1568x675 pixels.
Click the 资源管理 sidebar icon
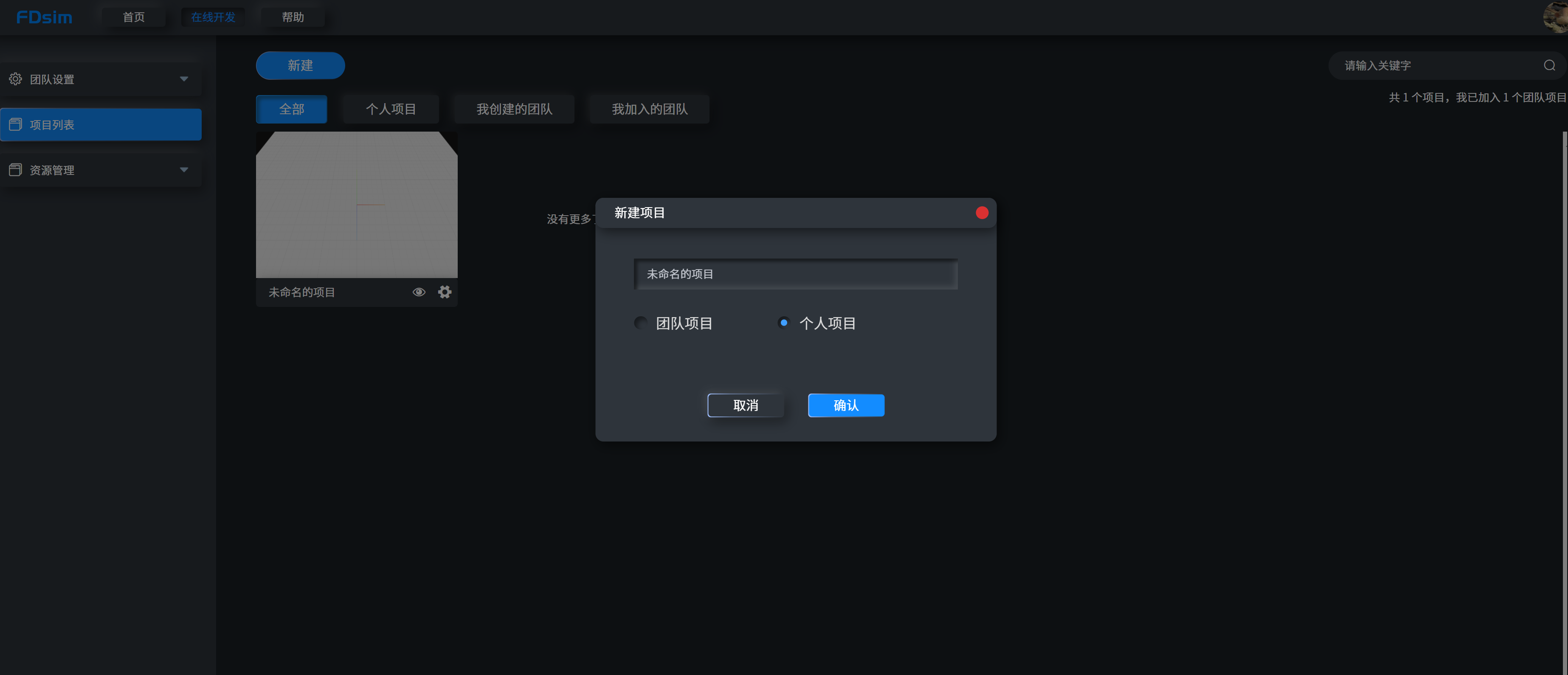pyautogui.click(x=15, y=170)
